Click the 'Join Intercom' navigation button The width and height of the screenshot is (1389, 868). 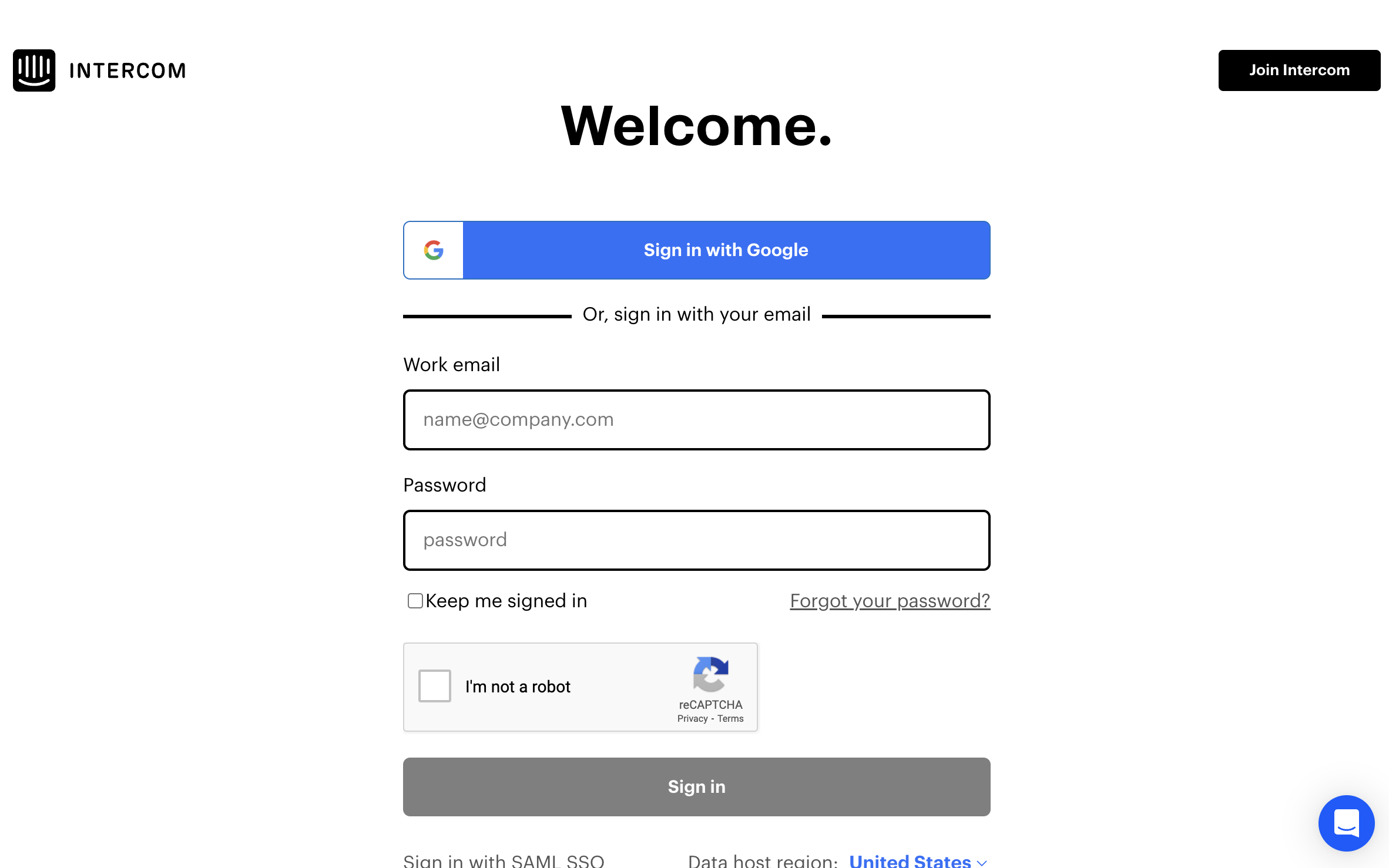[1299, 70]
